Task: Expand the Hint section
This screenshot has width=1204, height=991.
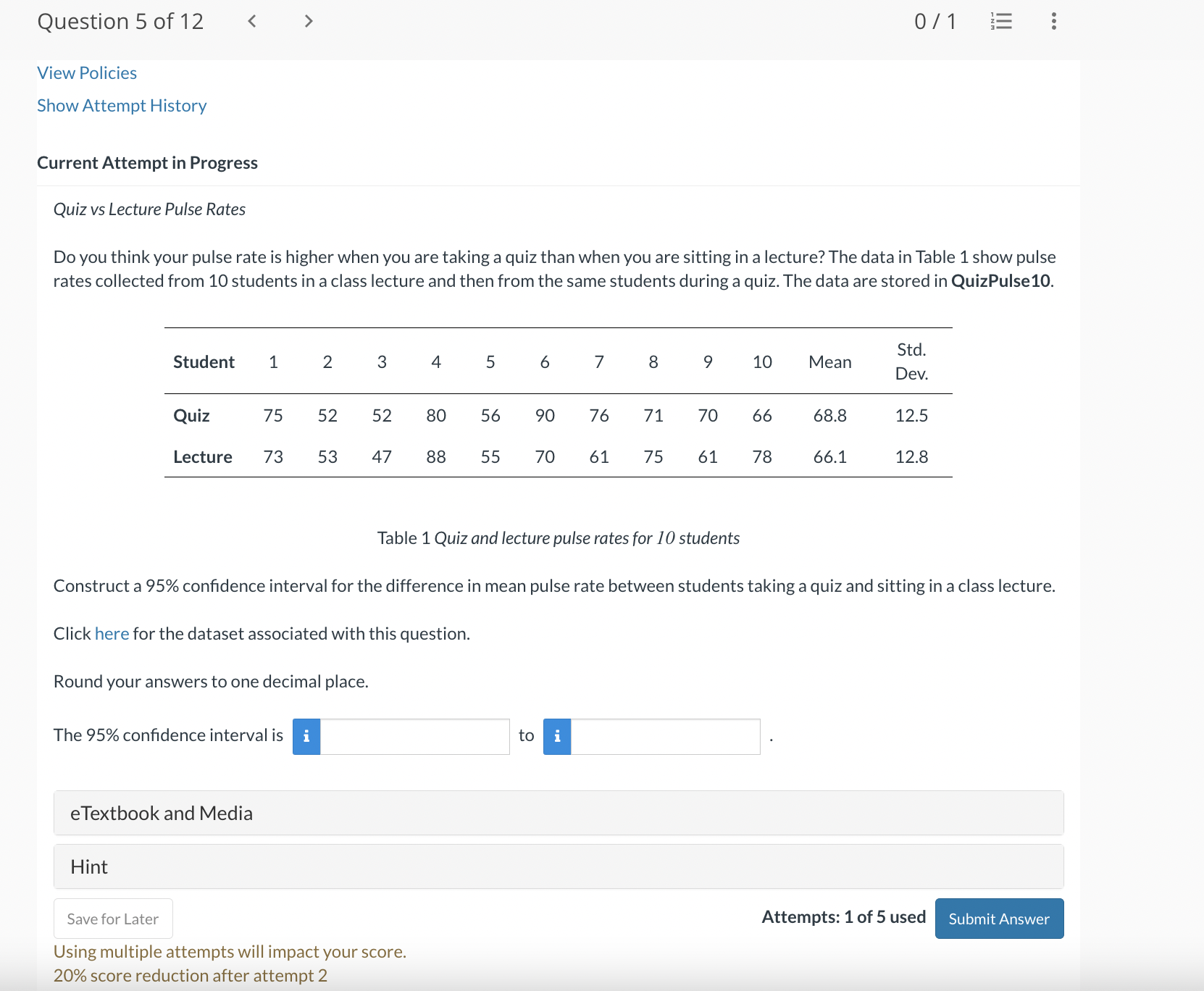Action: (88, 866)
